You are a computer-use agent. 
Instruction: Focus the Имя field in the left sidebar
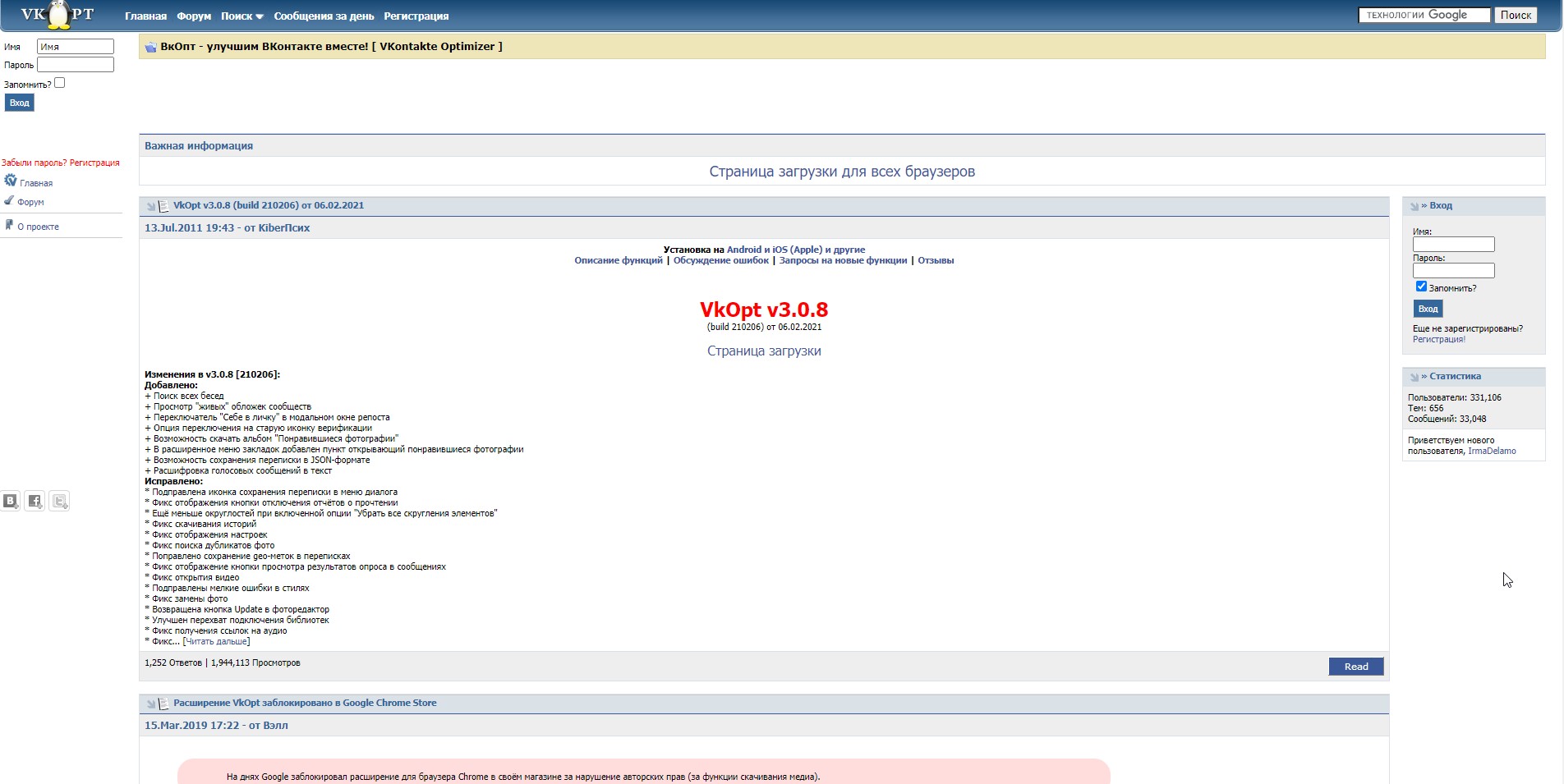[x=76, y=47]
